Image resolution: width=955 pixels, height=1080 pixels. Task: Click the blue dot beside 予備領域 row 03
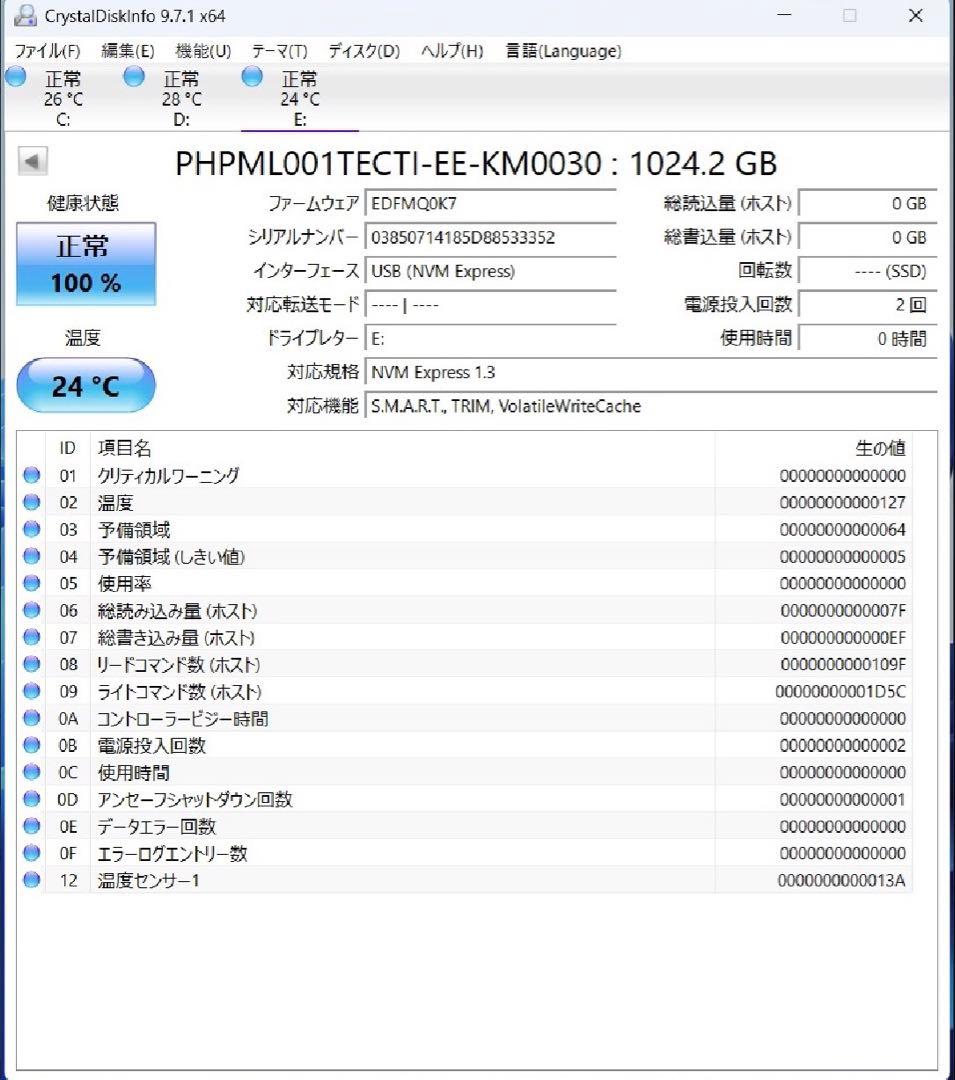click(x=32, y=529)
